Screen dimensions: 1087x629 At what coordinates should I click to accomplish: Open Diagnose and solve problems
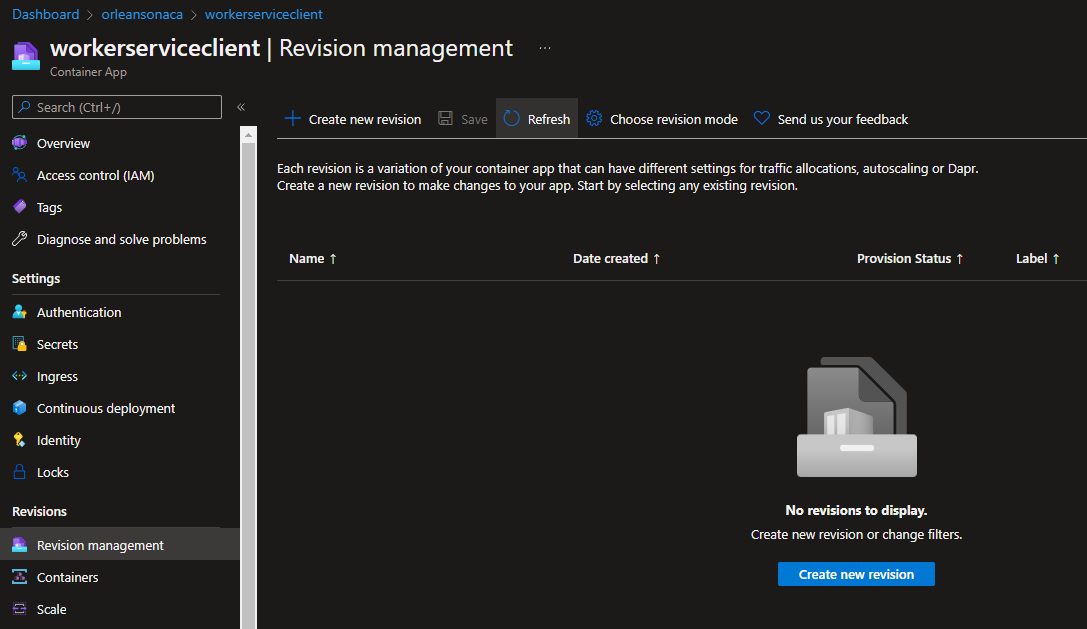(x=120, y=239)
